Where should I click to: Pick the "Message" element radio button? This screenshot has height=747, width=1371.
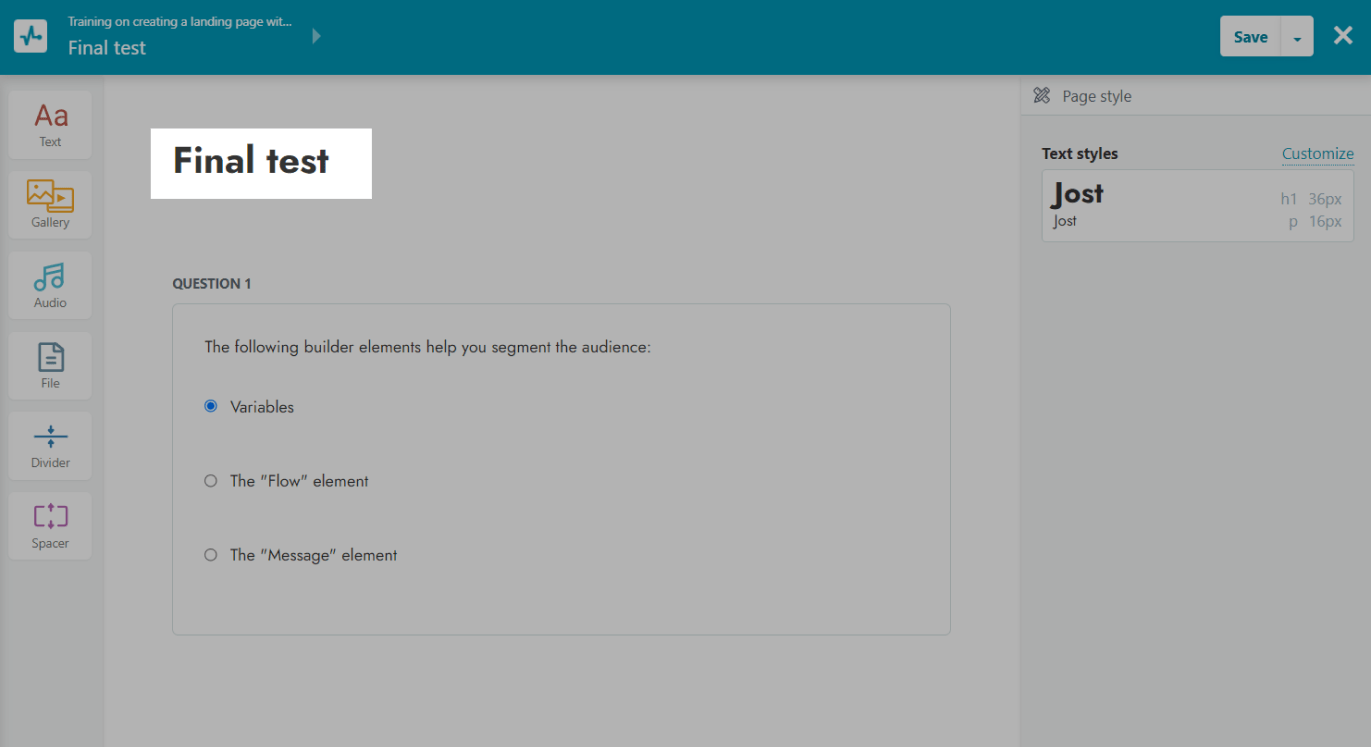(211, 555)
